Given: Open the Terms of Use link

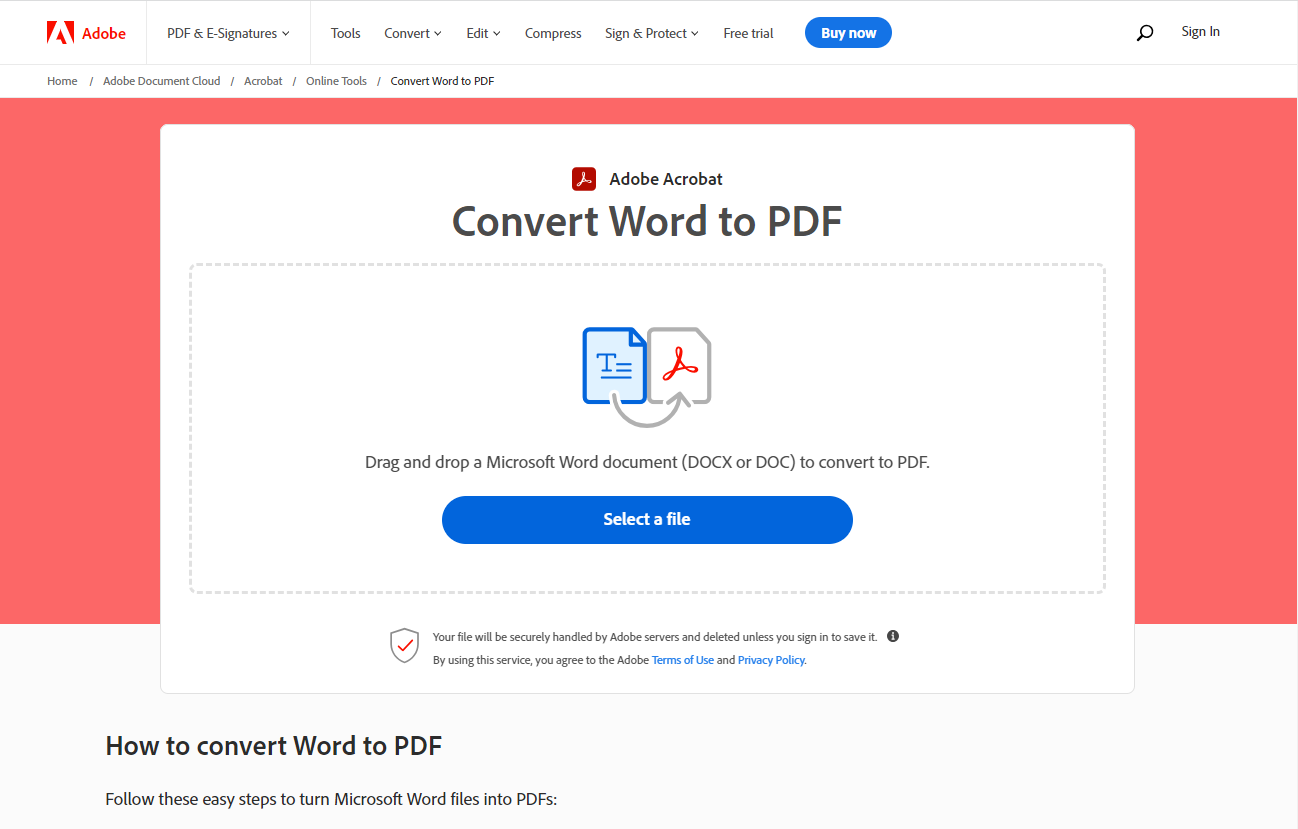Looking at the screenshot, I should tap(682, 659).
